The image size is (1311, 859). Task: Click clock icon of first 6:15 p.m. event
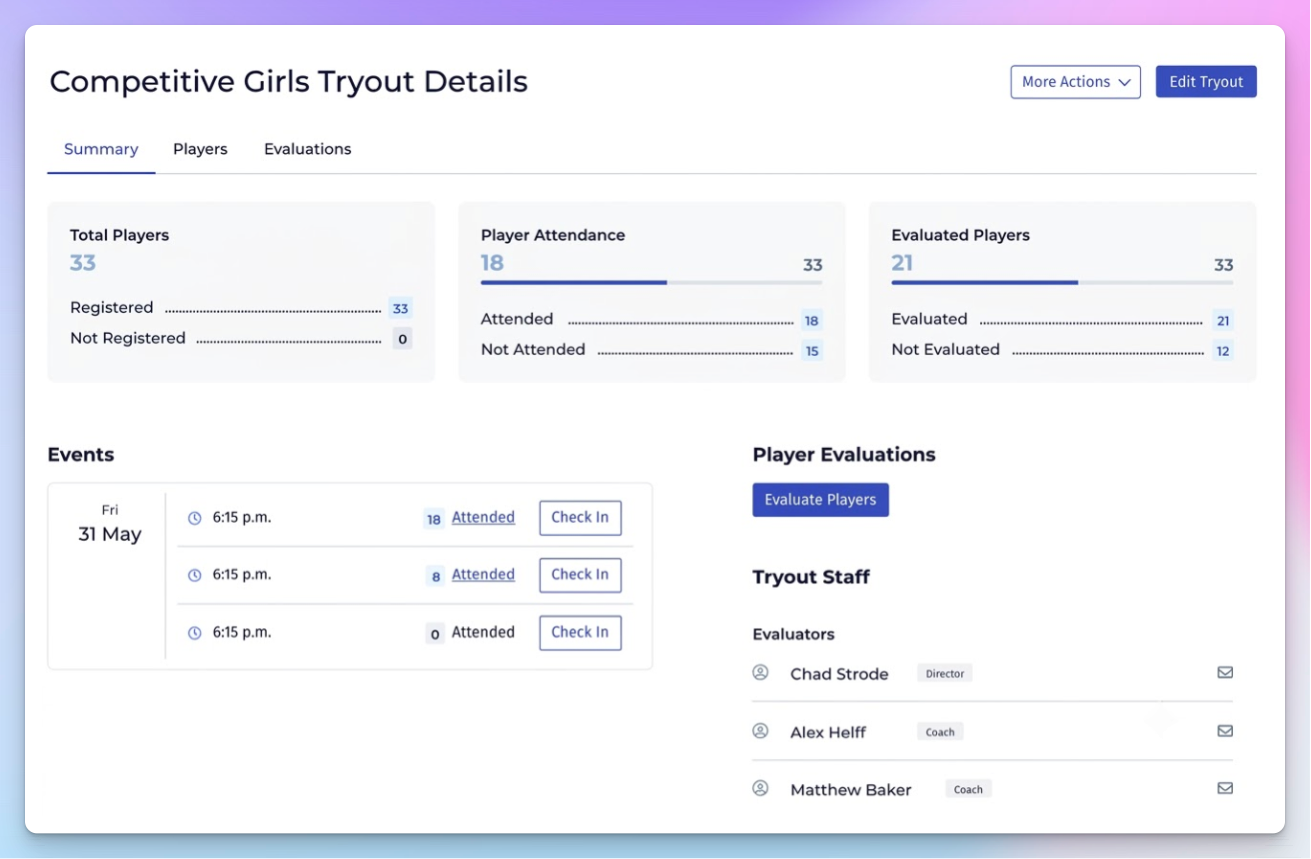[x=195, y=518]
